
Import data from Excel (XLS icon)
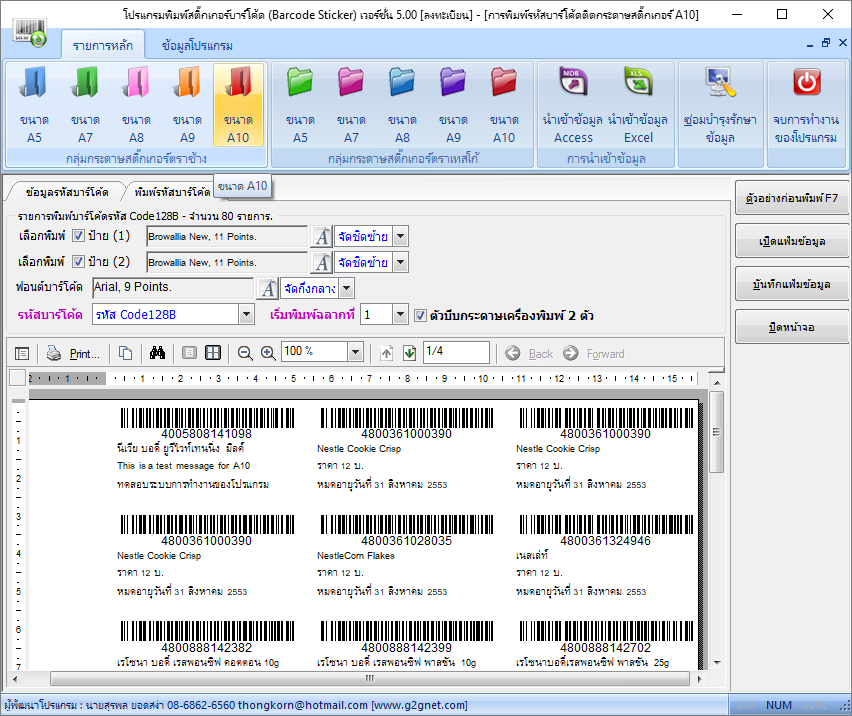(638, 105)
